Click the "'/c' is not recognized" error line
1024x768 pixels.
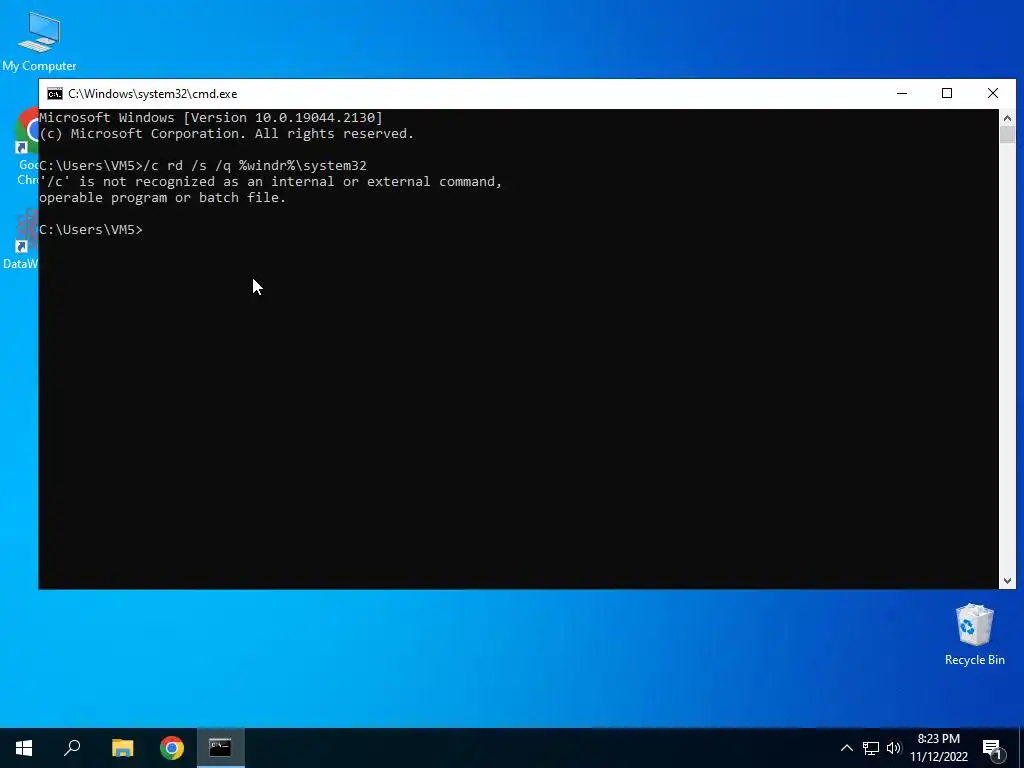coord(270,182)
